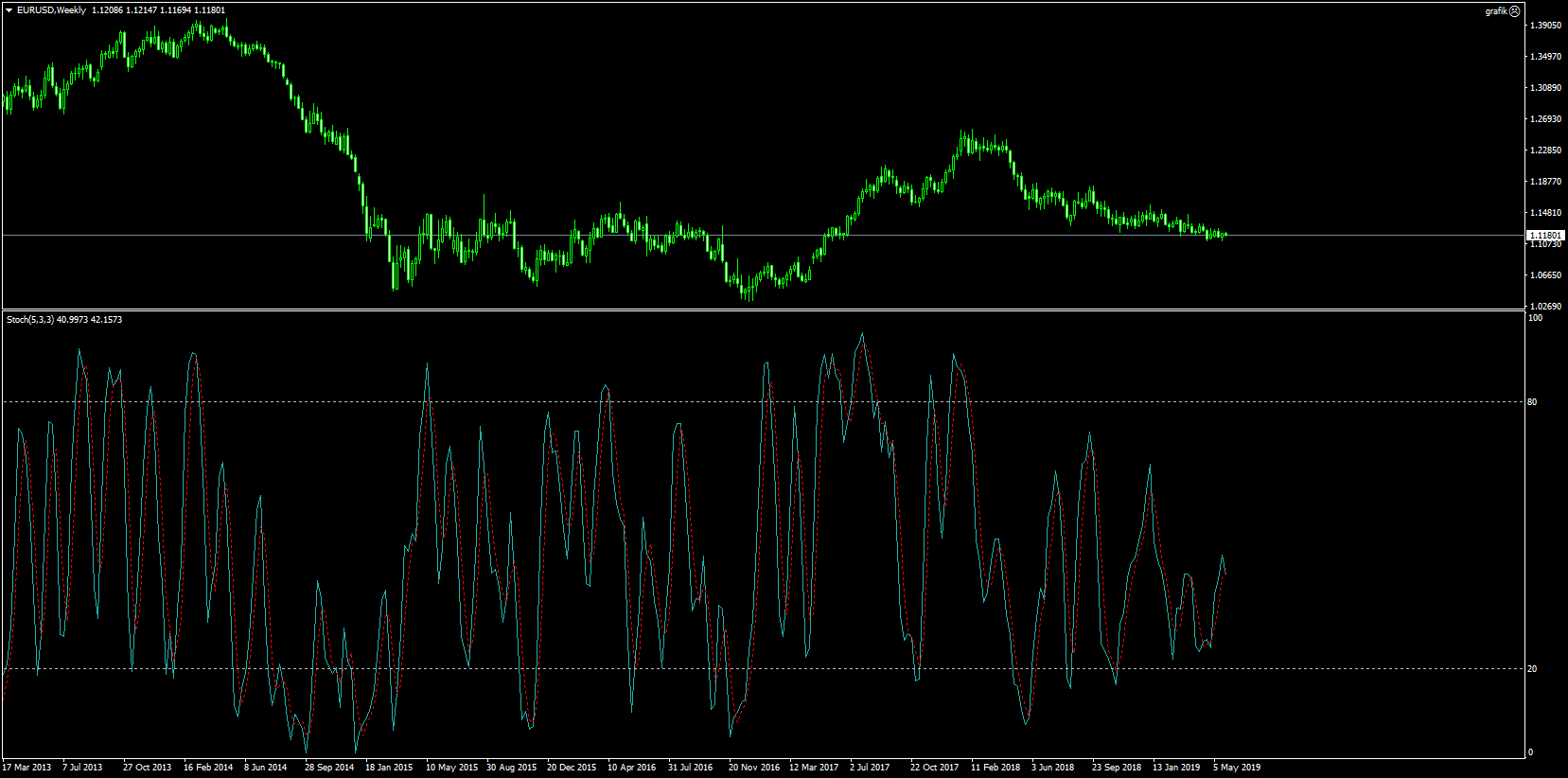
Task: Click the 11 Feb 2018 date label
Action: [995, 768]
